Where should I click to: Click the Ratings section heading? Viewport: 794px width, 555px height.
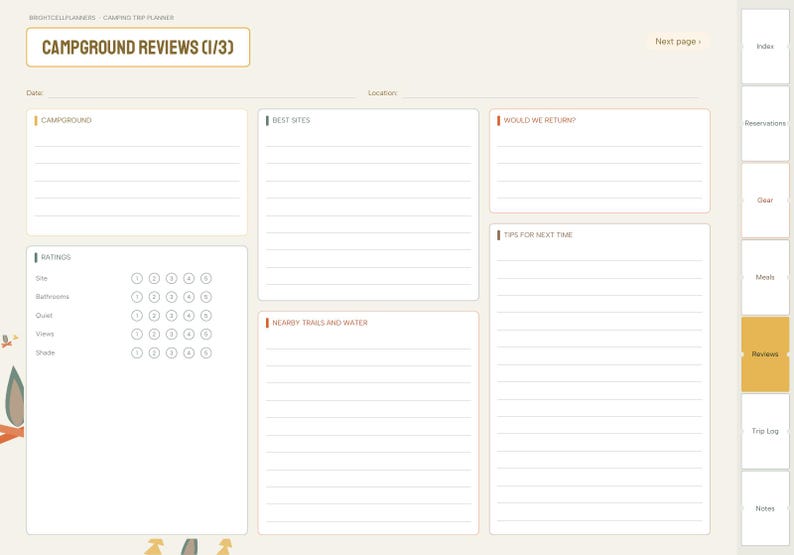coord(56,257)
